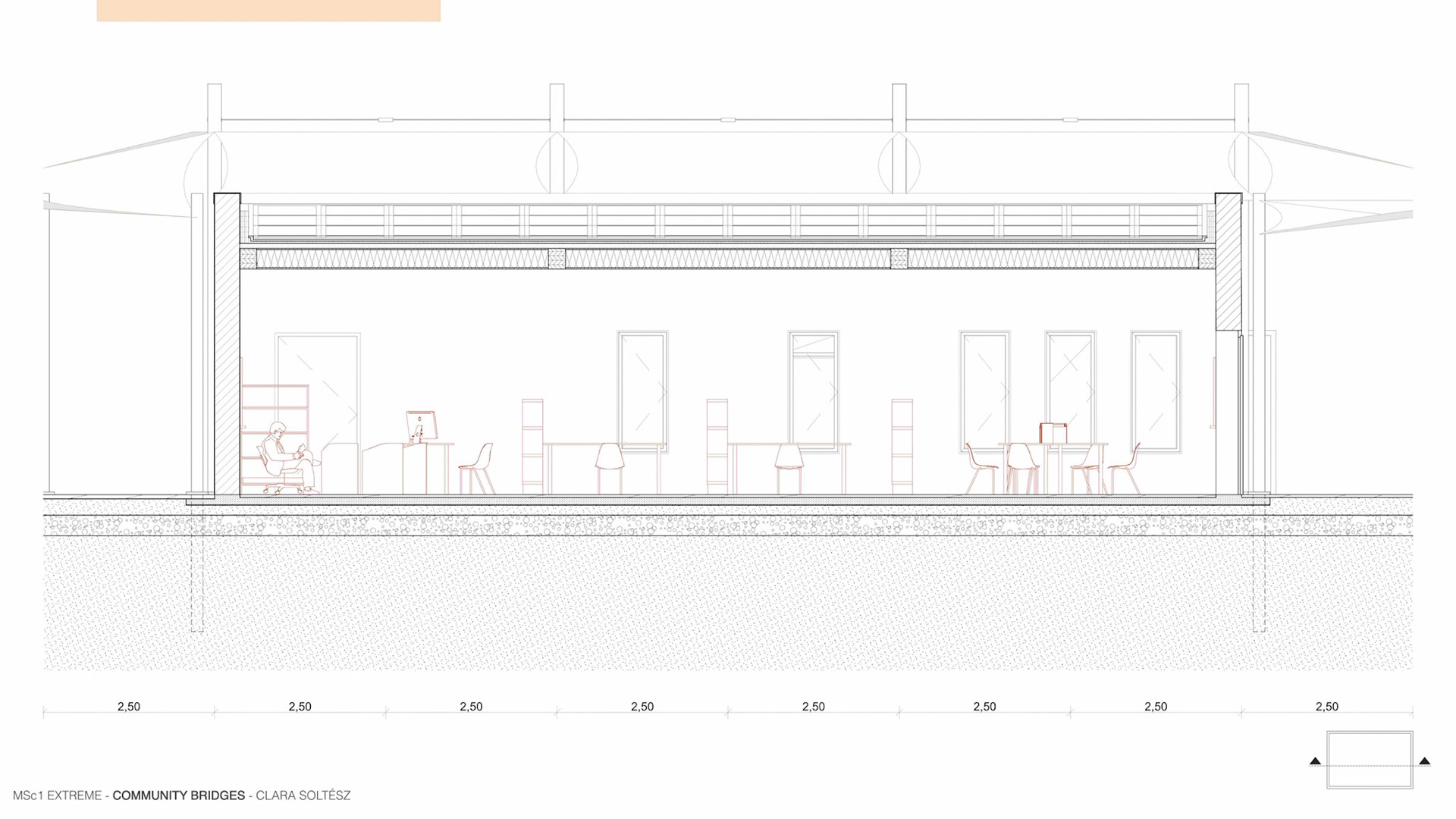Click the MSc1 EXTREME label
1456x819 pixels.
coord(57,795)
